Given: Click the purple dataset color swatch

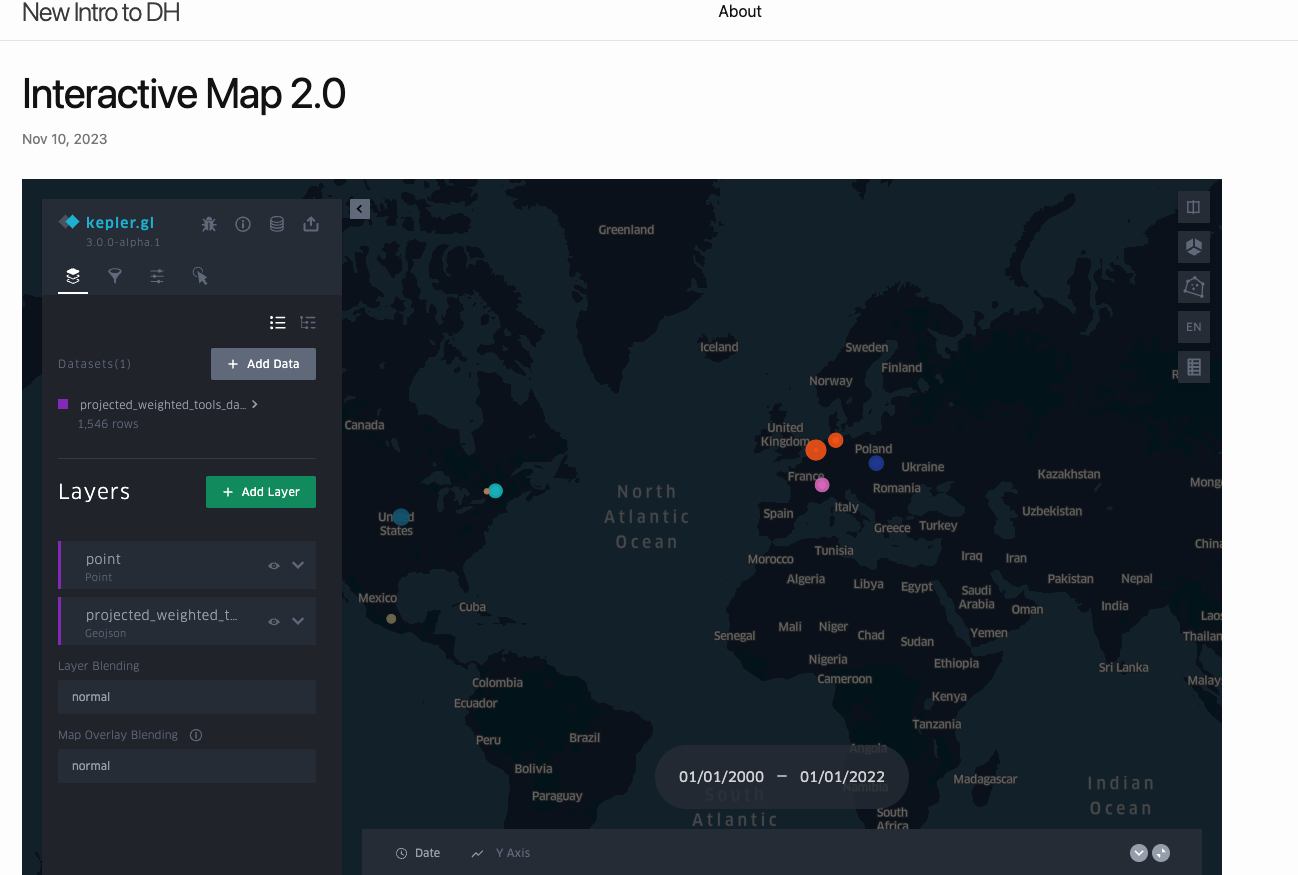Looking at the screenshot, I should click(63, 404).
